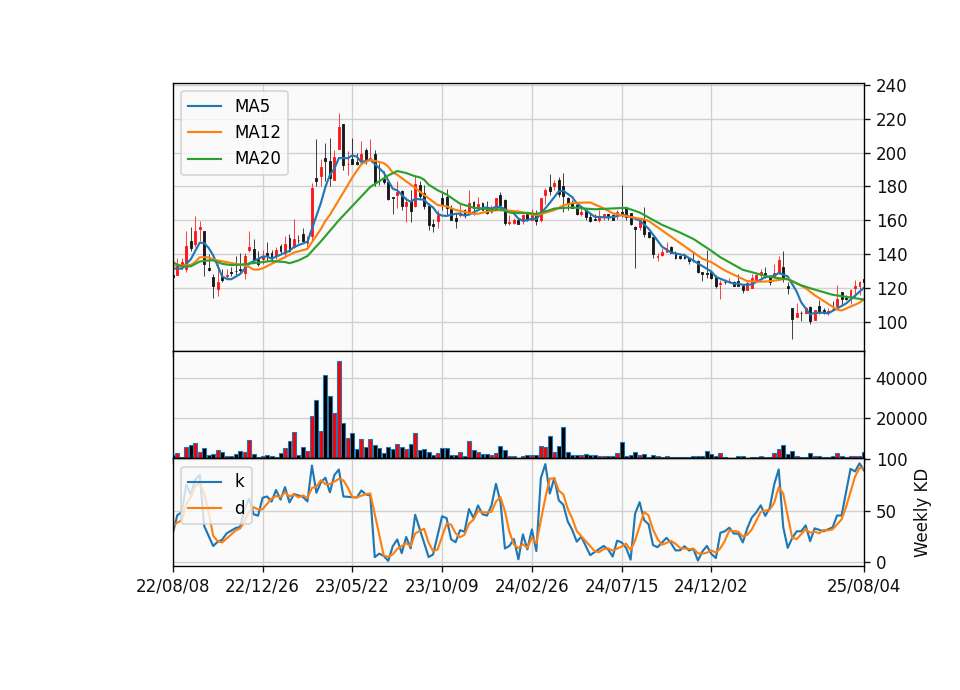Click the tallest red volume bar
Screen dimensions: 960x690
pos(339,410)
